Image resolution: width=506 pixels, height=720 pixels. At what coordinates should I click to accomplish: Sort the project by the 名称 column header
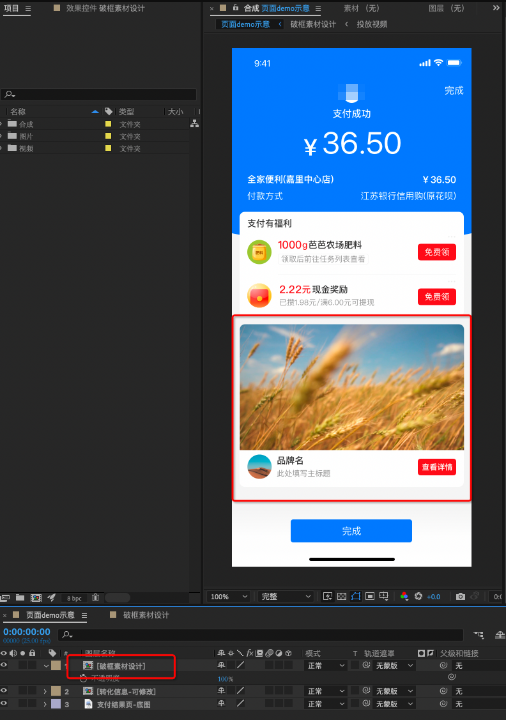(18, 112)
